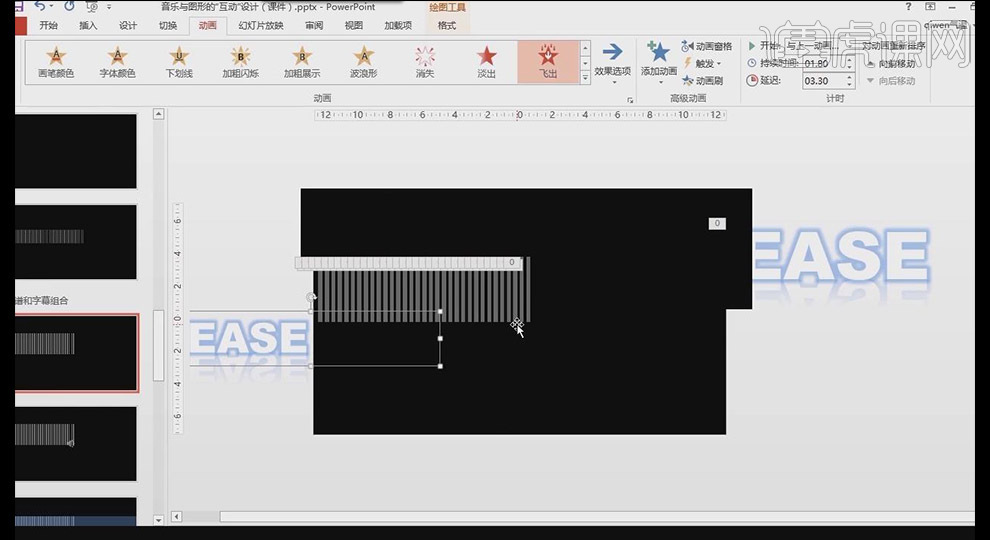Select the 下划线 (Underline) emphasis animation
The height and width of the screenshot is (540, 990).
(178, 61)
